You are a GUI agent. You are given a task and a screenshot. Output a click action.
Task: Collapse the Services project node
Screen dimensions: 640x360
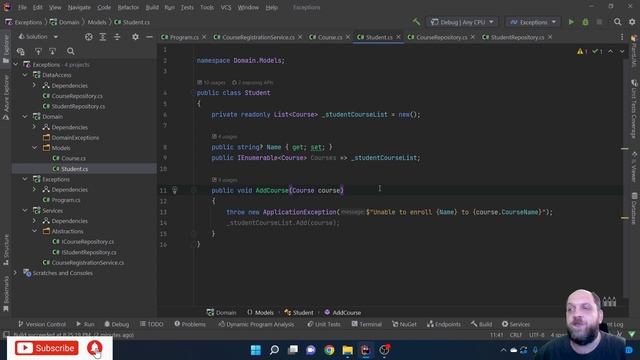tap(25, 211)
